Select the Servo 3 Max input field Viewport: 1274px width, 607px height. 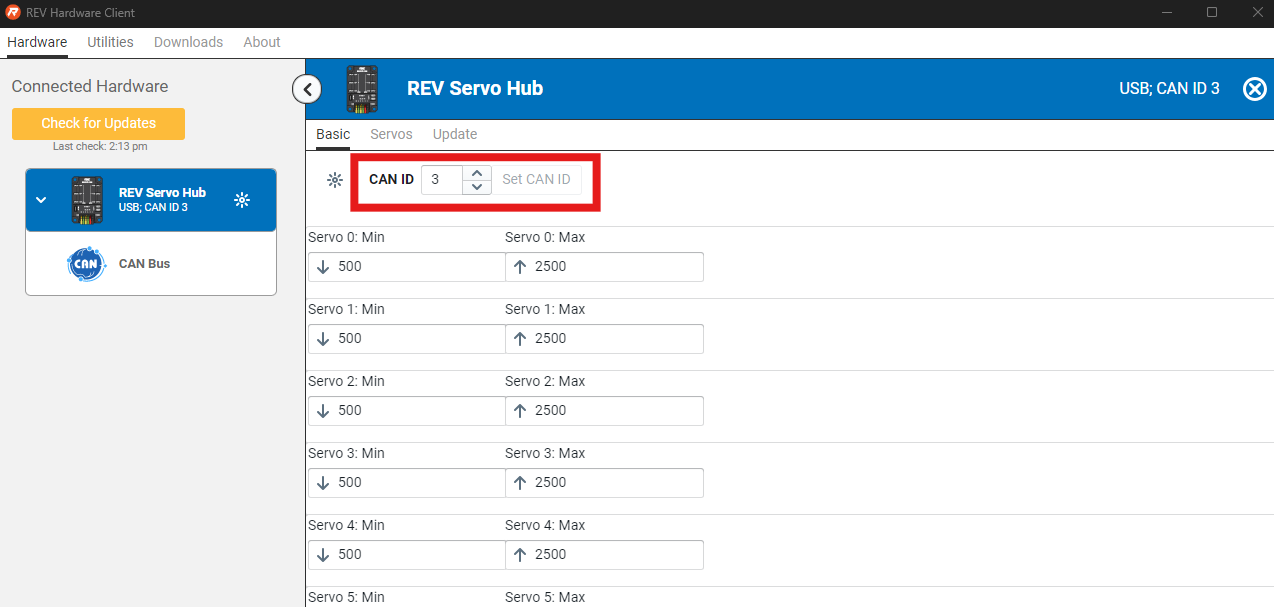click(x=612, y=483)
